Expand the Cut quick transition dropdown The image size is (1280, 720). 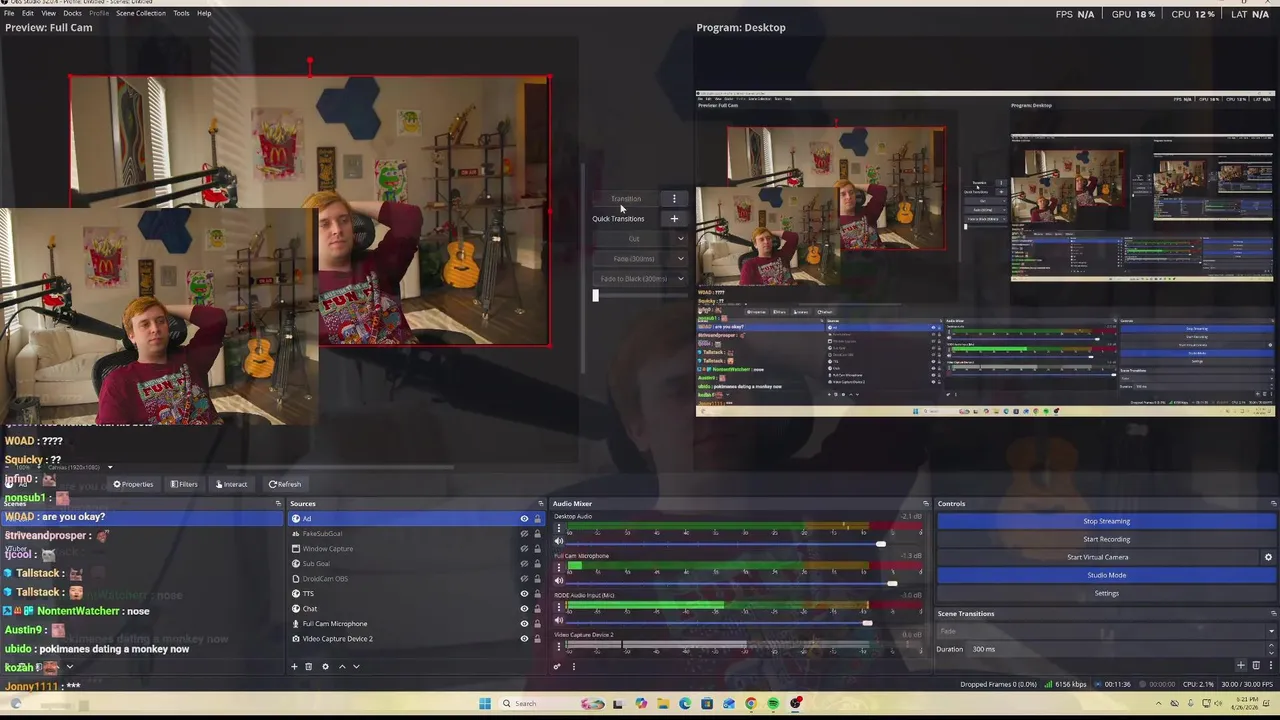coord(681,238)
